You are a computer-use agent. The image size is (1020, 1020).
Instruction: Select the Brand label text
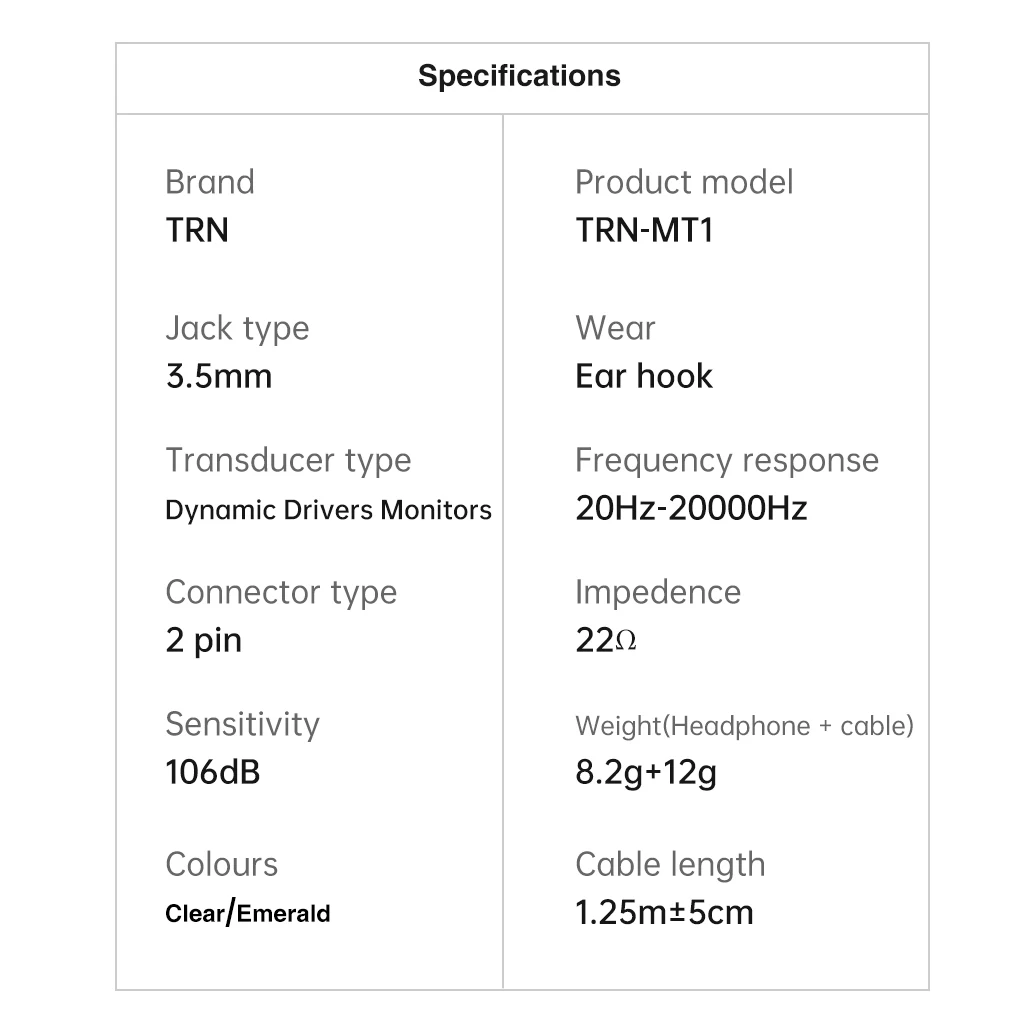210,182
